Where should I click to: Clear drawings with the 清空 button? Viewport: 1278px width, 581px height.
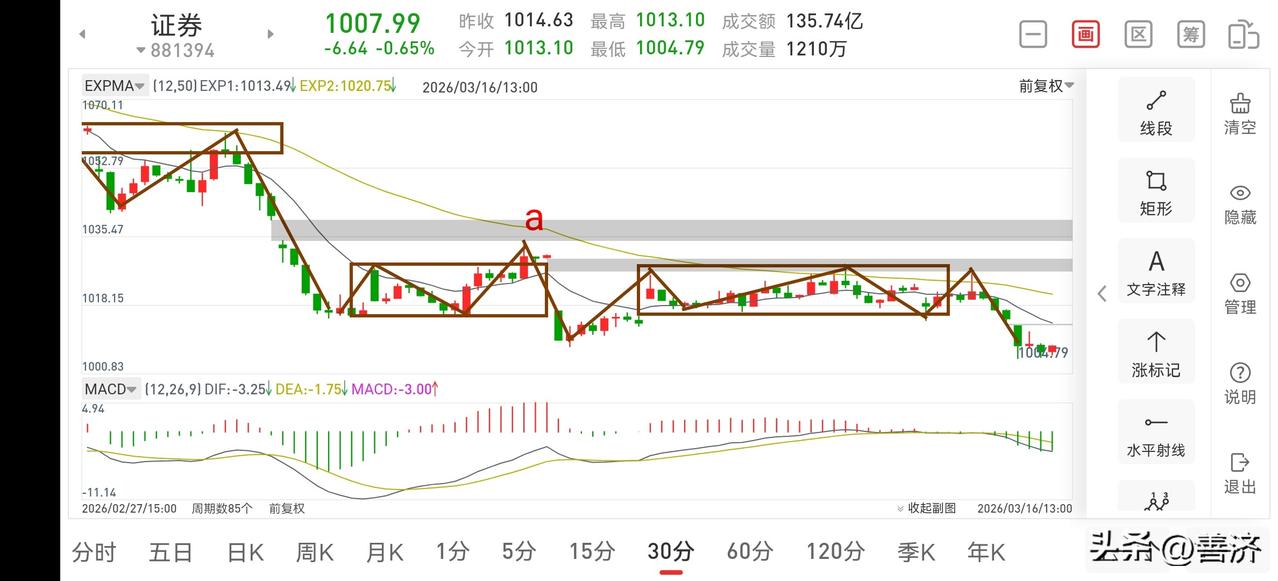[x=1240, y=113]
